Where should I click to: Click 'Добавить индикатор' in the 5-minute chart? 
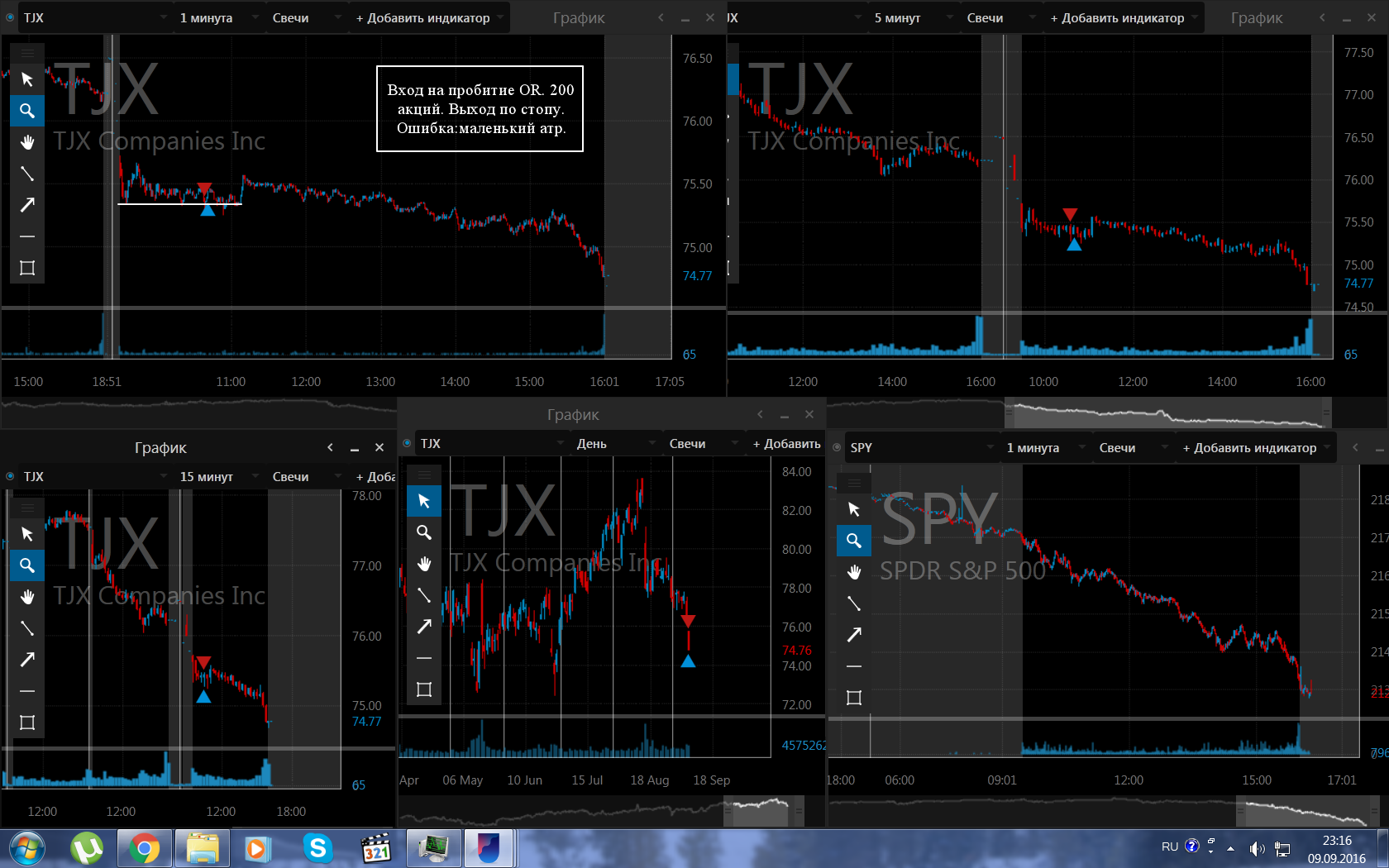click(1124, 17)
